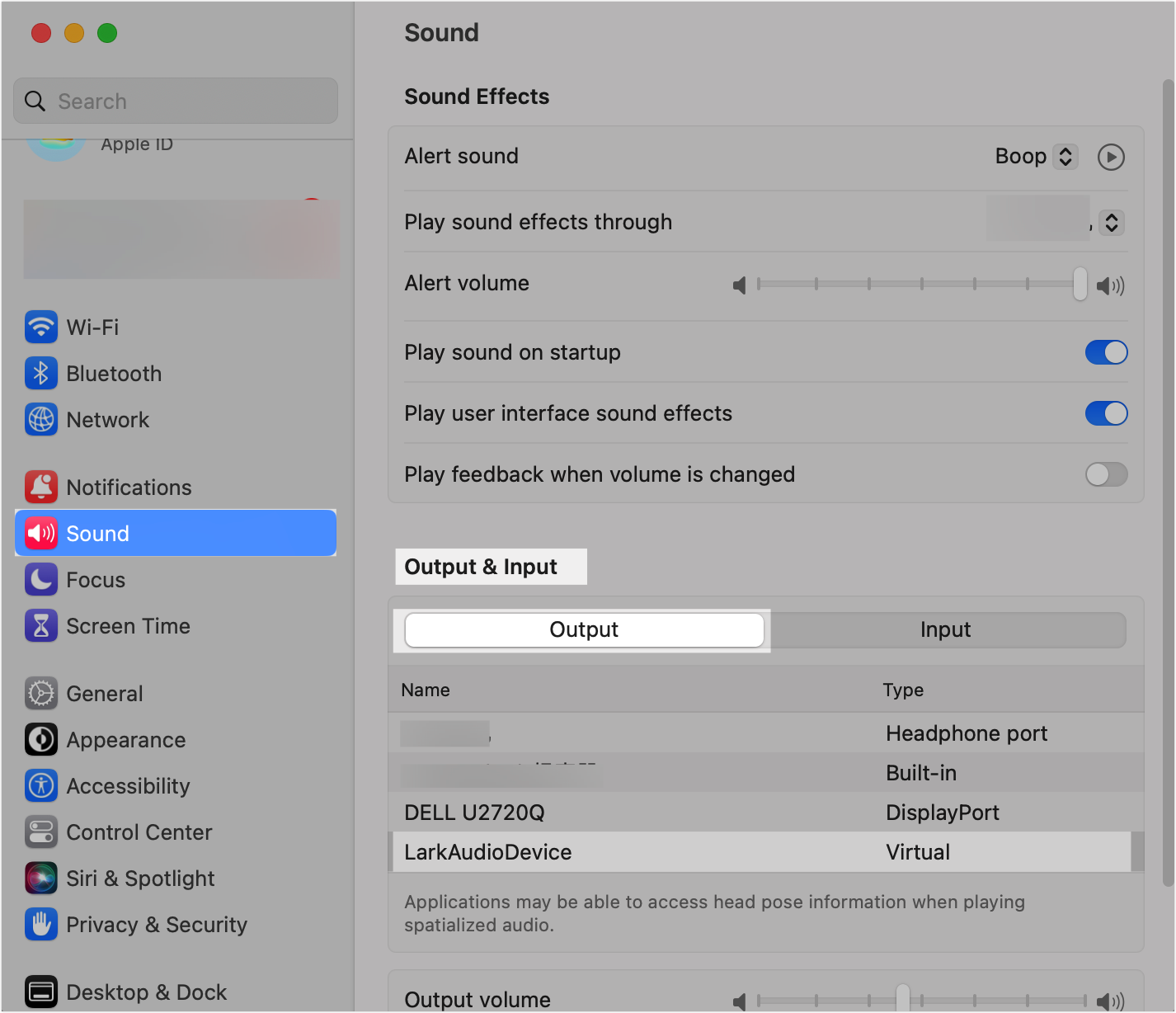Click the Siri & Spotlight icon
Viewport: 1176px width, 1013px height.
click(x=40, y=878)
